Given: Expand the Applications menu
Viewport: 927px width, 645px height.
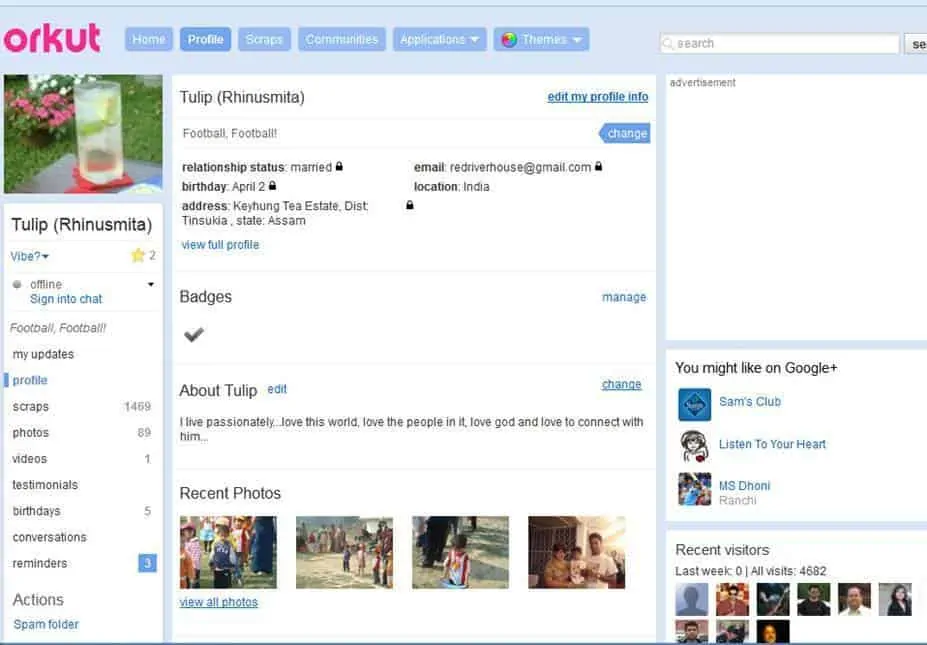Looking at the screenshot, I should (439, 40).
